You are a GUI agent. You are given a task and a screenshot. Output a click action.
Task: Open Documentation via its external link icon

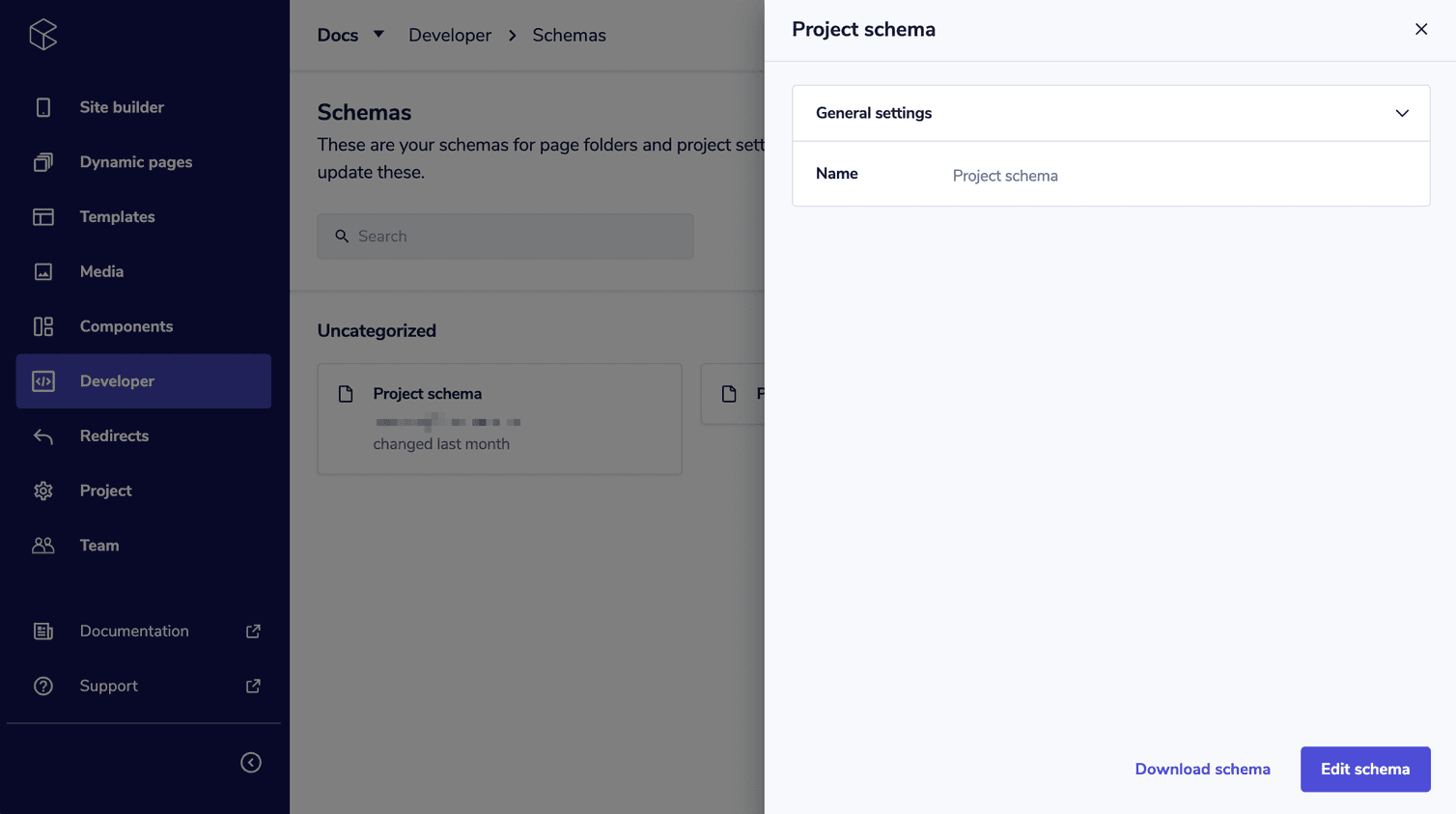click(x=252, y=631)
